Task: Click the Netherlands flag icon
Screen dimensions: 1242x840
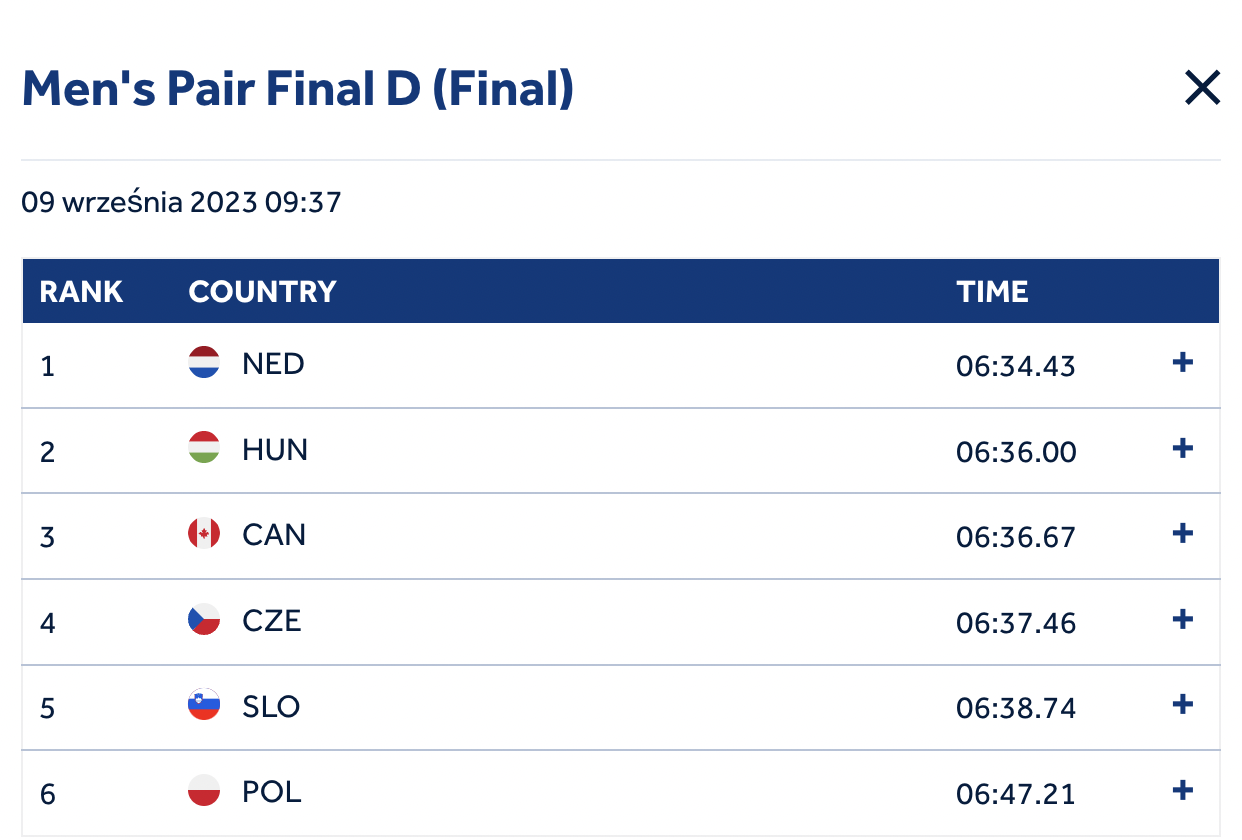Action: pos(204,362)
